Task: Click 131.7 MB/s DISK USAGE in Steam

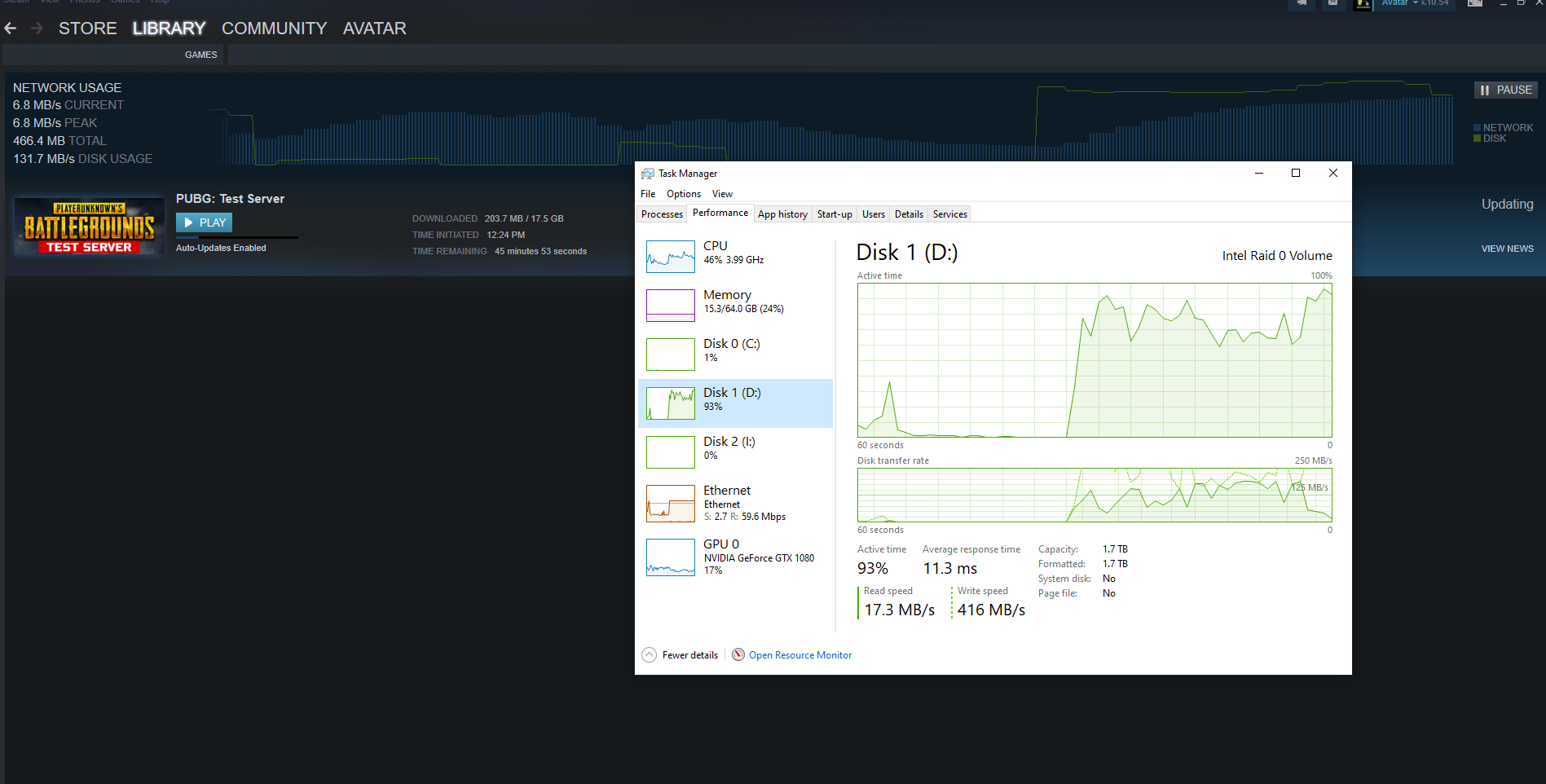Action: tap(82, 159)
